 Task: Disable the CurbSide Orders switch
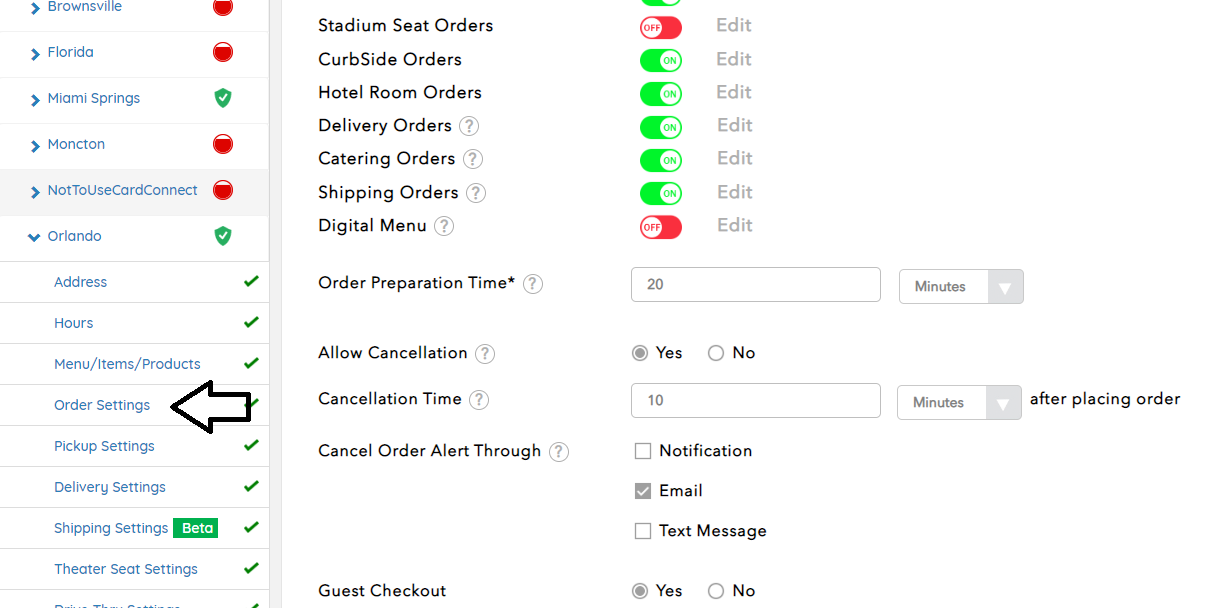(x=661, y=60)
